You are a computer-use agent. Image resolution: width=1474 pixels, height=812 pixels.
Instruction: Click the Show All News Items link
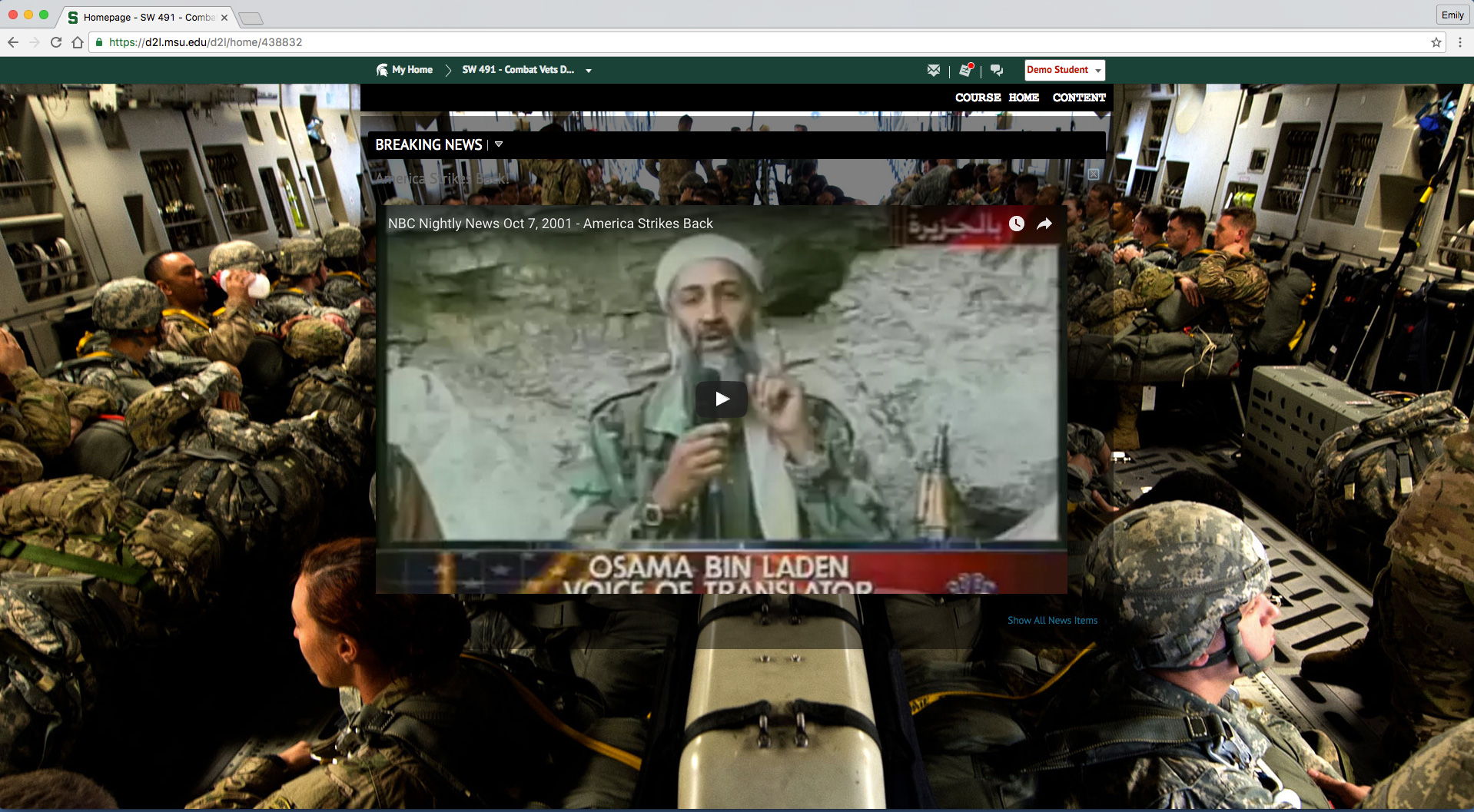tap(1052, 621)
